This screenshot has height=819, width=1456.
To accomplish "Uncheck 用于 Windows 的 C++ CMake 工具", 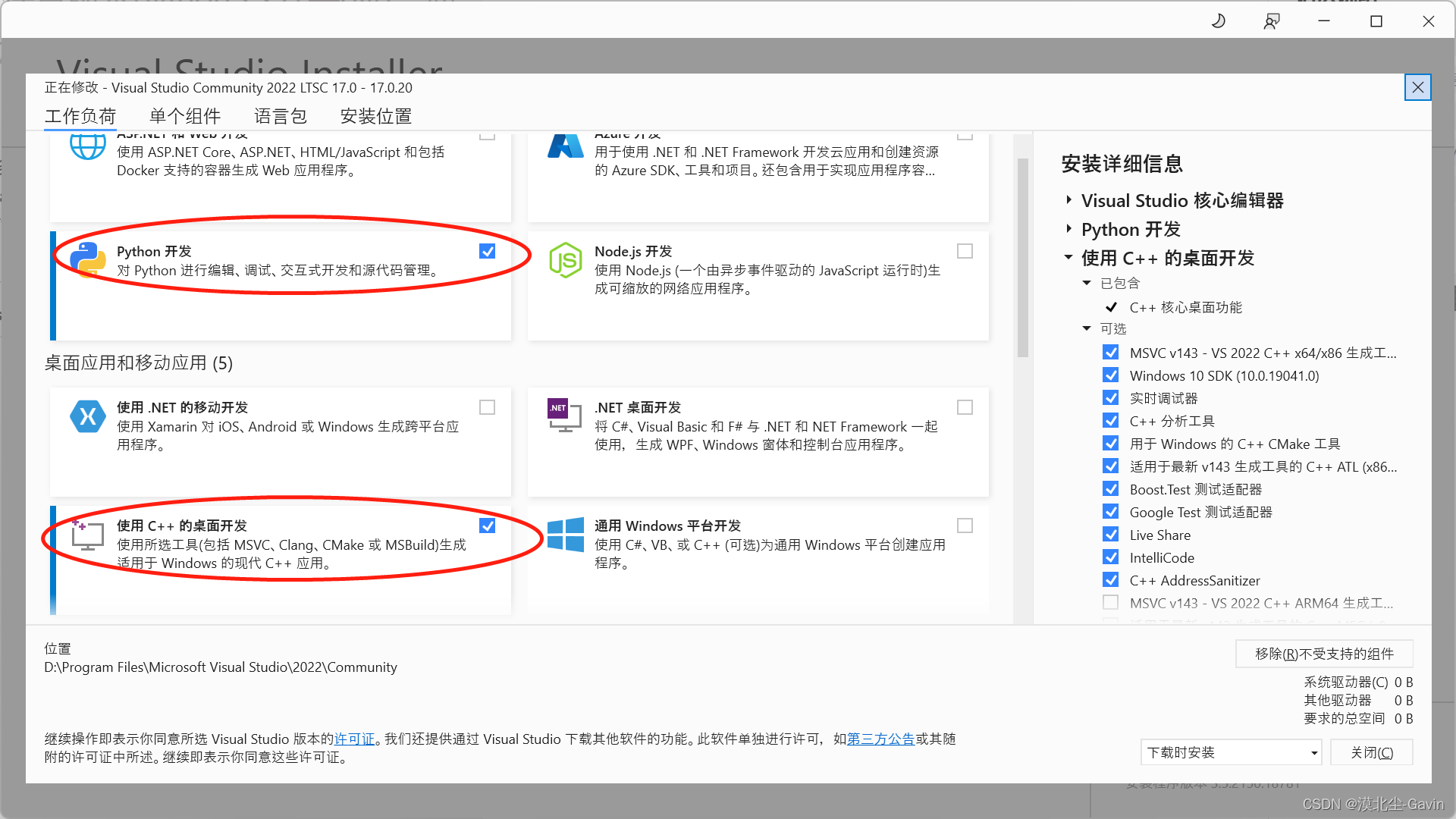I will (x=1111, y=444).
